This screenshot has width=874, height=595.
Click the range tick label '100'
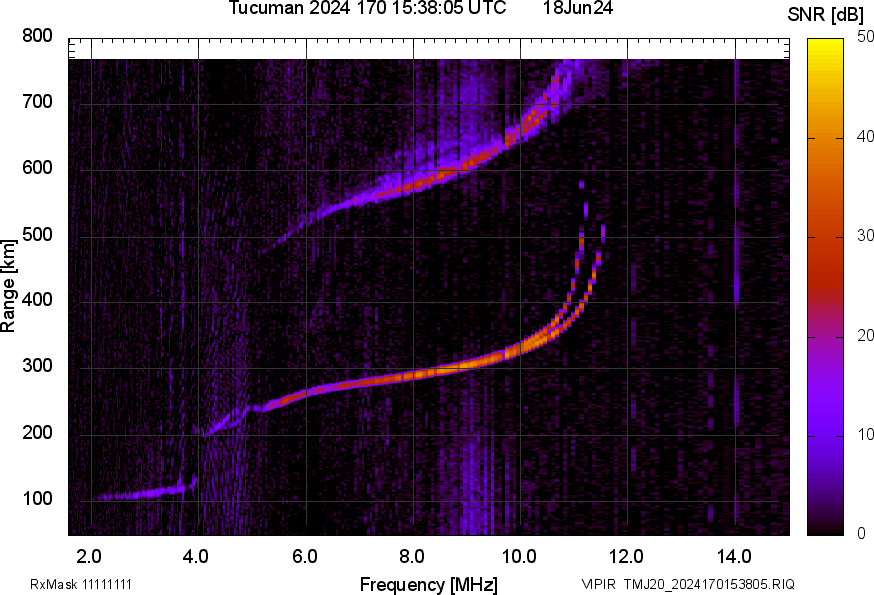coord(37,498)
